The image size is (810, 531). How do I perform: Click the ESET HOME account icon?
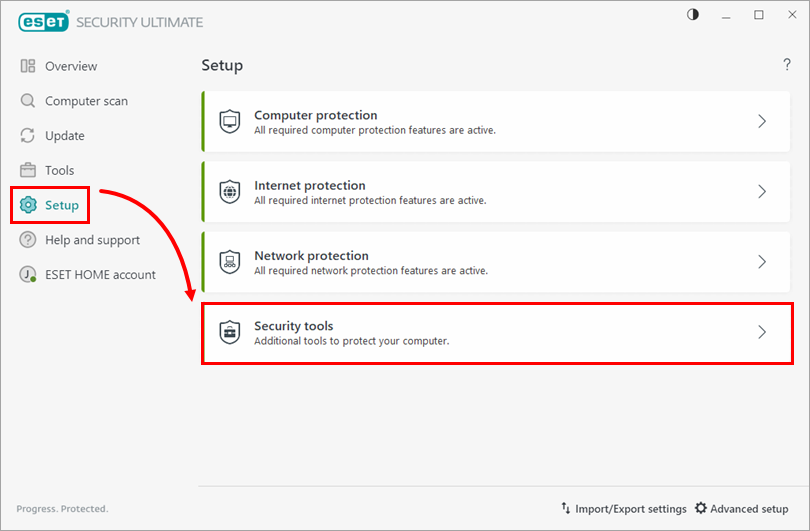click(28, 275)
